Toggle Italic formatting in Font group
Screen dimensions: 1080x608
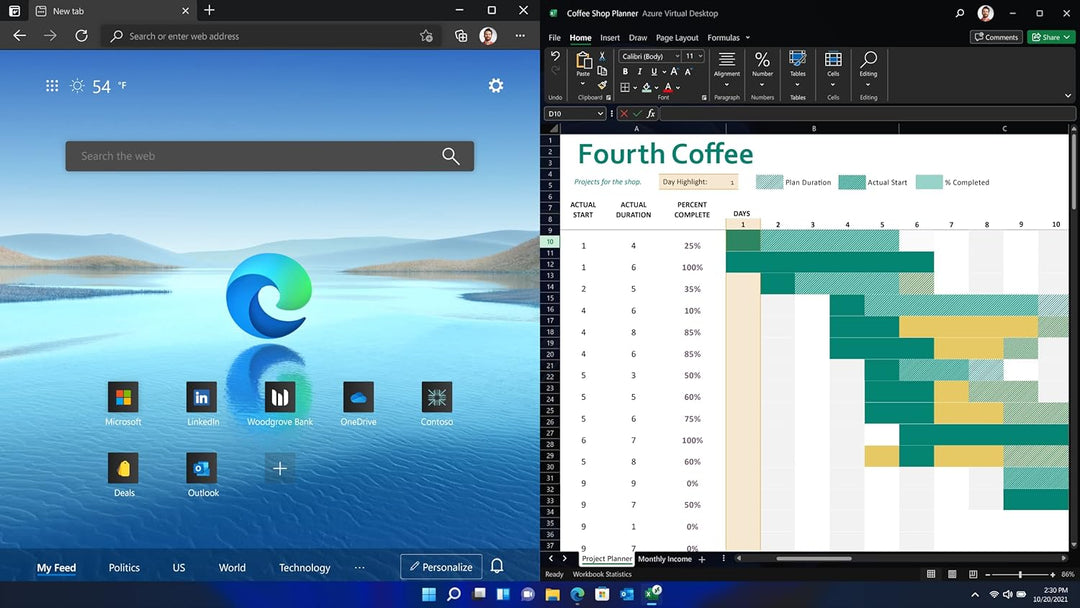click(641, 72)
